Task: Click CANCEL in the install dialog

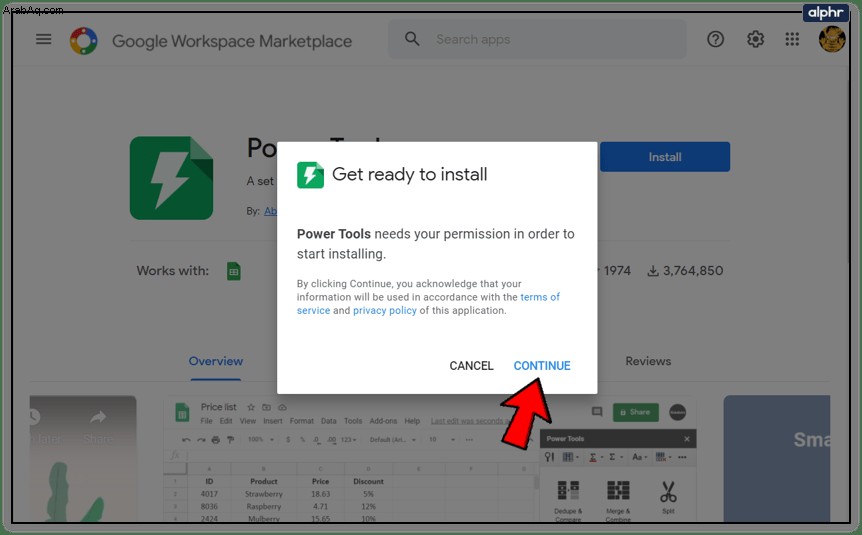Action: click(471, 366)
